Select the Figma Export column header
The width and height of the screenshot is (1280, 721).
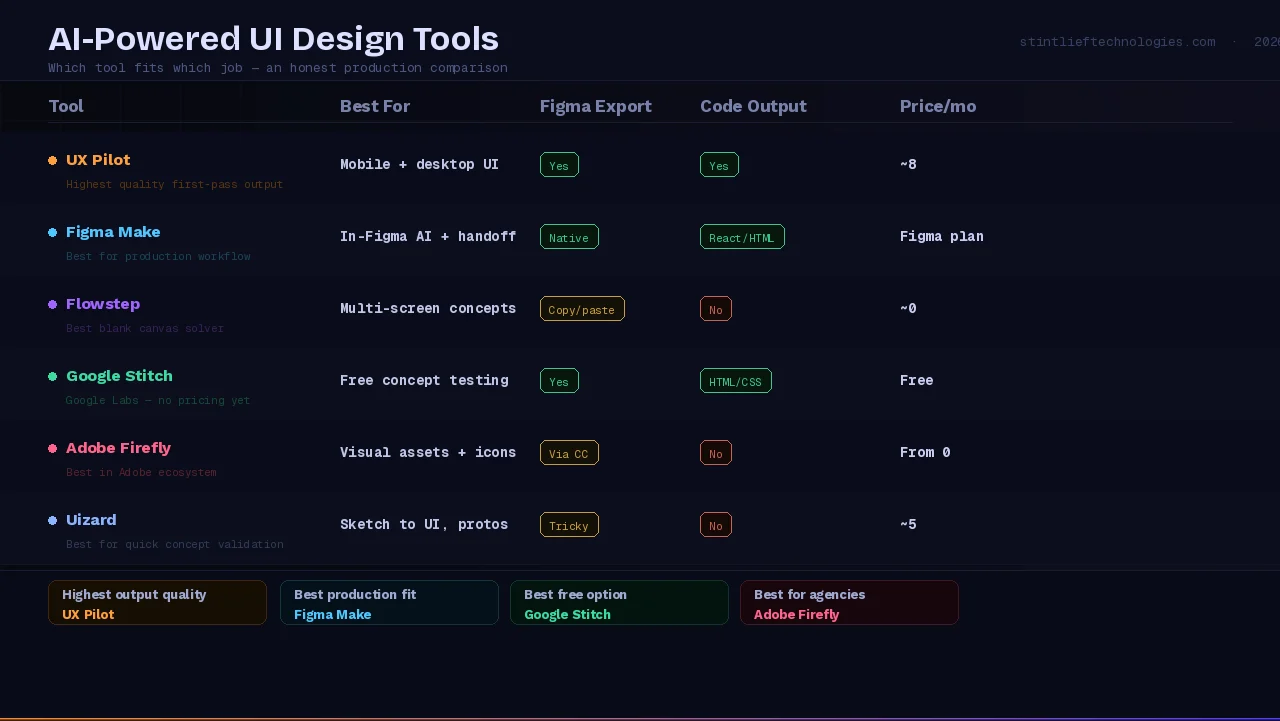(595, 106)
